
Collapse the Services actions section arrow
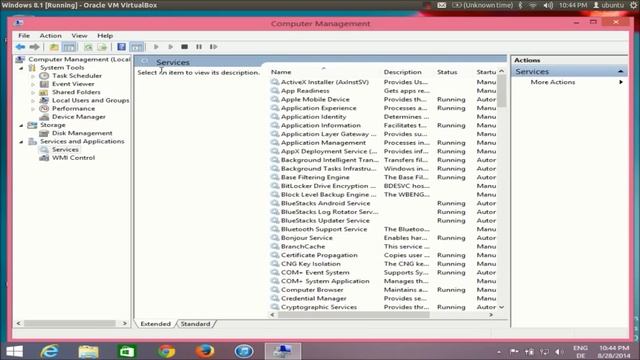620,71
